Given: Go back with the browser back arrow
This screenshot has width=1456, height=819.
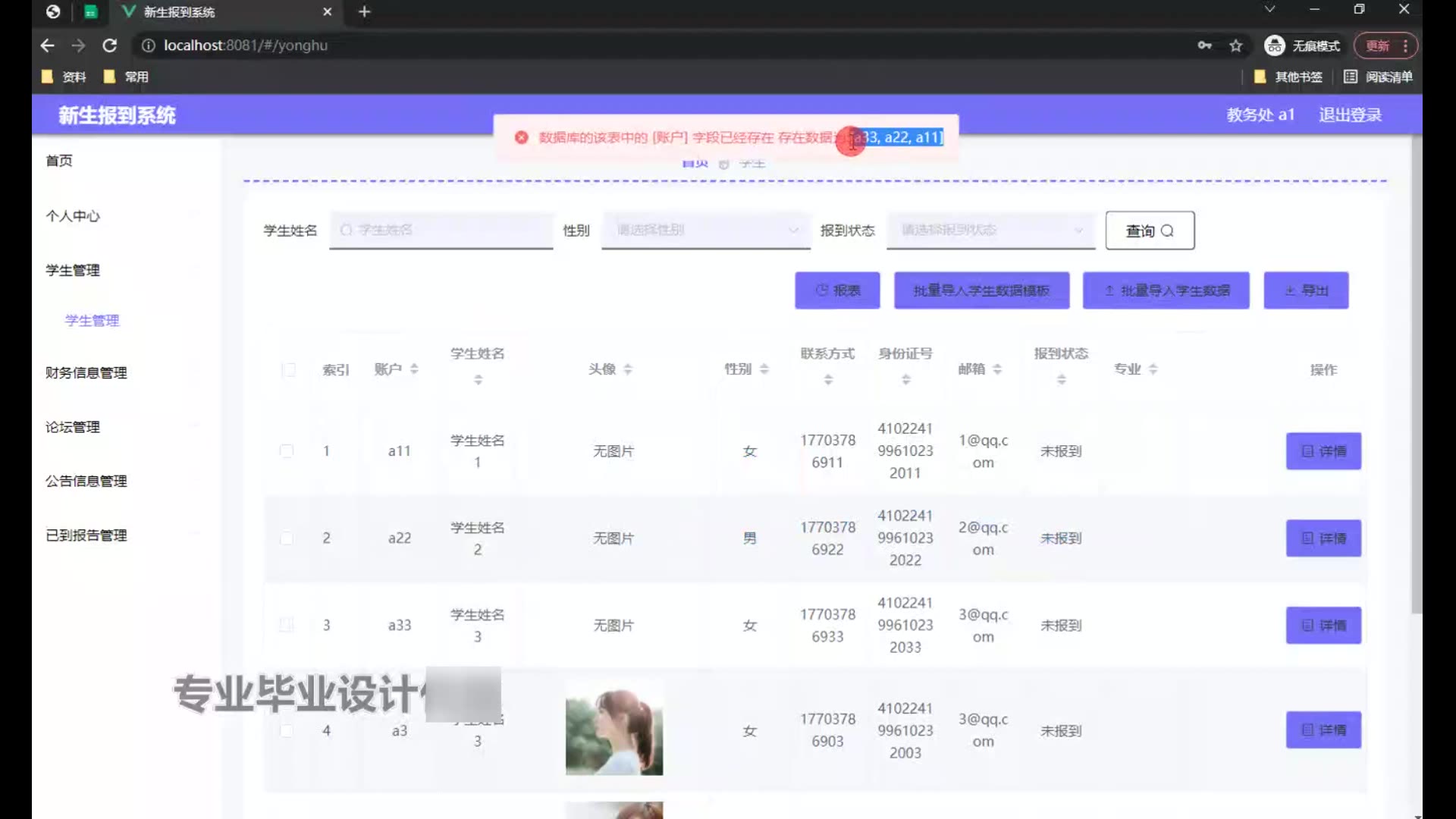Looking at the screenshot, I should (x=47, y=45).
